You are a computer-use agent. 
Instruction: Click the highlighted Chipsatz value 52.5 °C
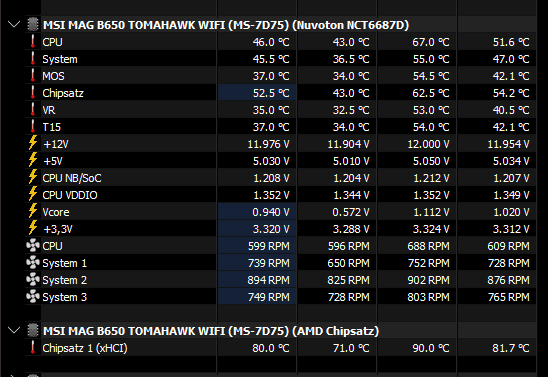tap(271, 93)
